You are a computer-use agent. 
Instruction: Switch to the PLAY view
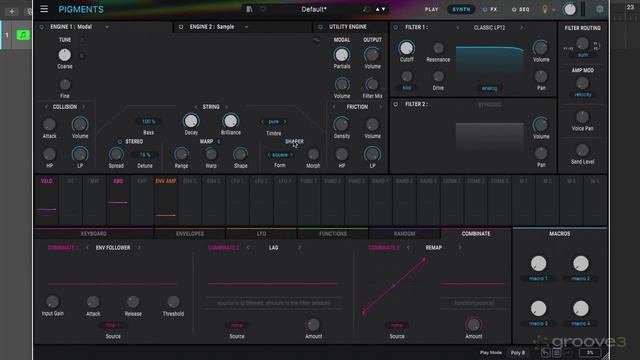(x=431, y=9)
